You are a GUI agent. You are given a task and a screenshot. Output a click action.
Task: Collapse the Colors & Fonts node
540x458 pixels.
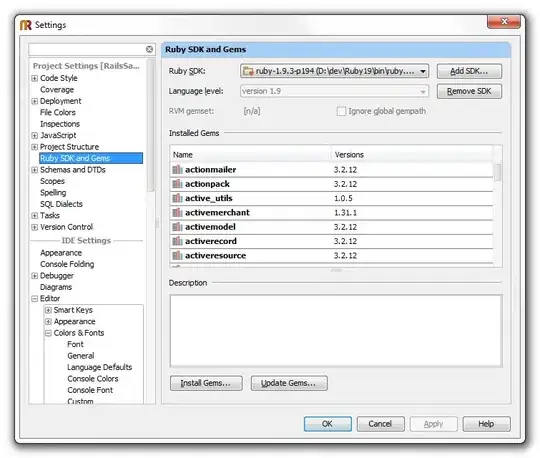click(x=48, y=333)
